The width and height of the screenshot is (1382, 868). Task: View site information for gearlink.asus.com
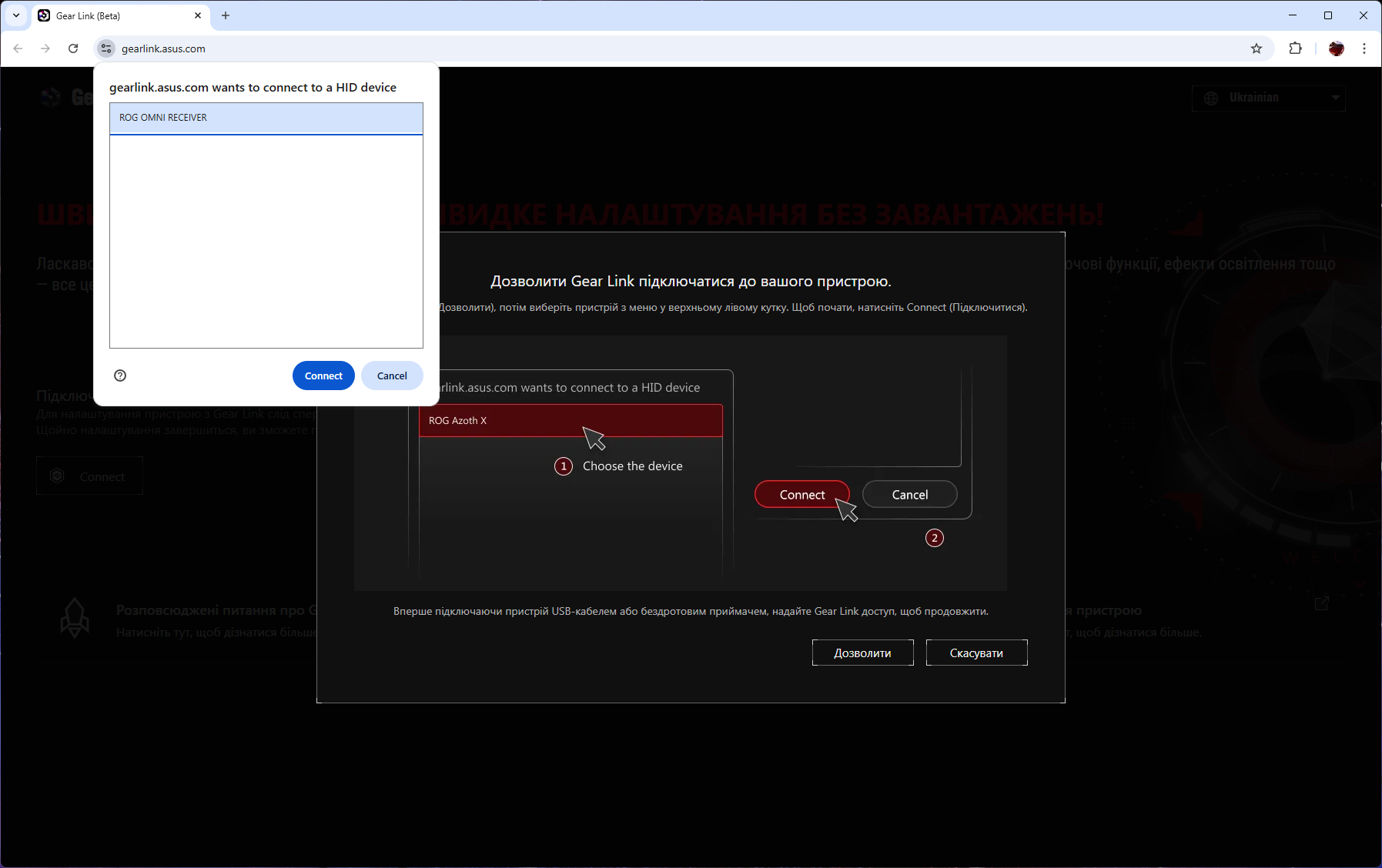(x=106, y=48)
